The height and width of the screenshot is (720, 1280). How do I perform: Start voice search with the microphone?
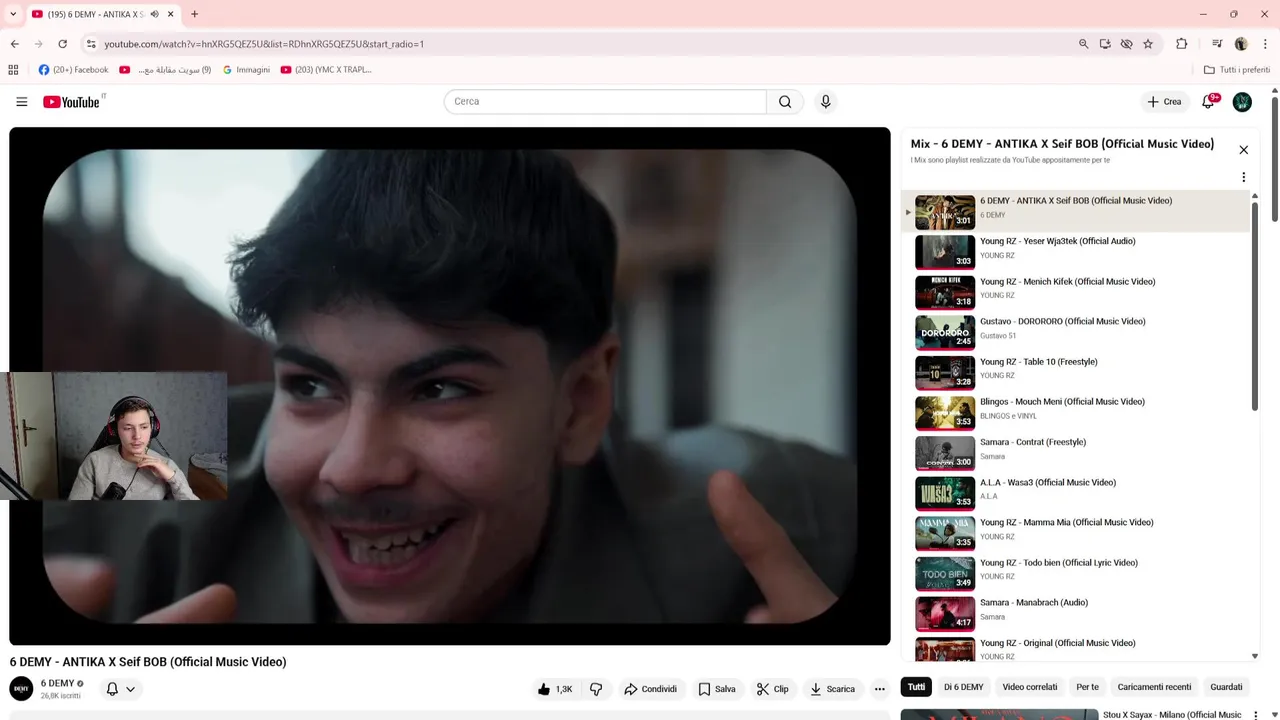[825, 101]
